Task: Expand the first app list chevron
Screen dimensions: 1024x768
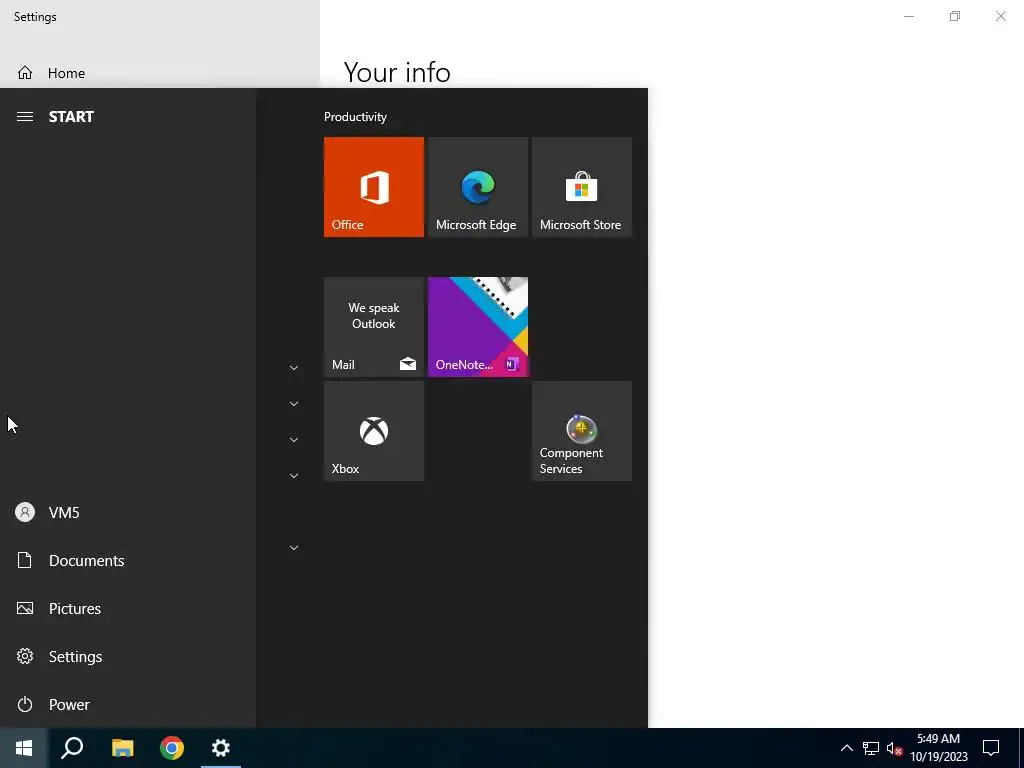Action: click(294, 368)
